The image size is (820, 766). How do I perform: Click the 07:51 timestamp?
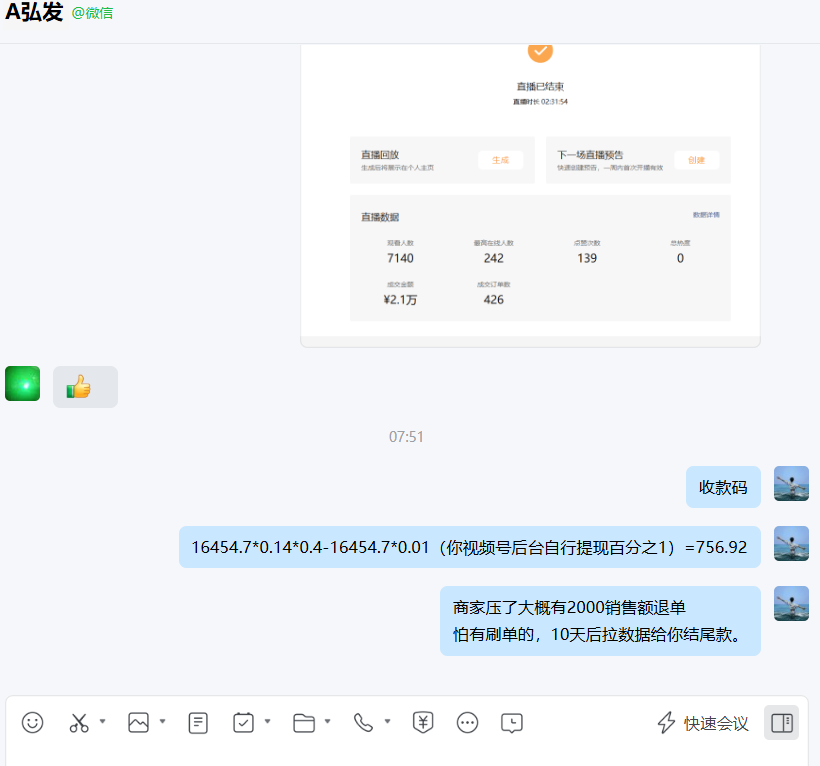tap(406, 437)
